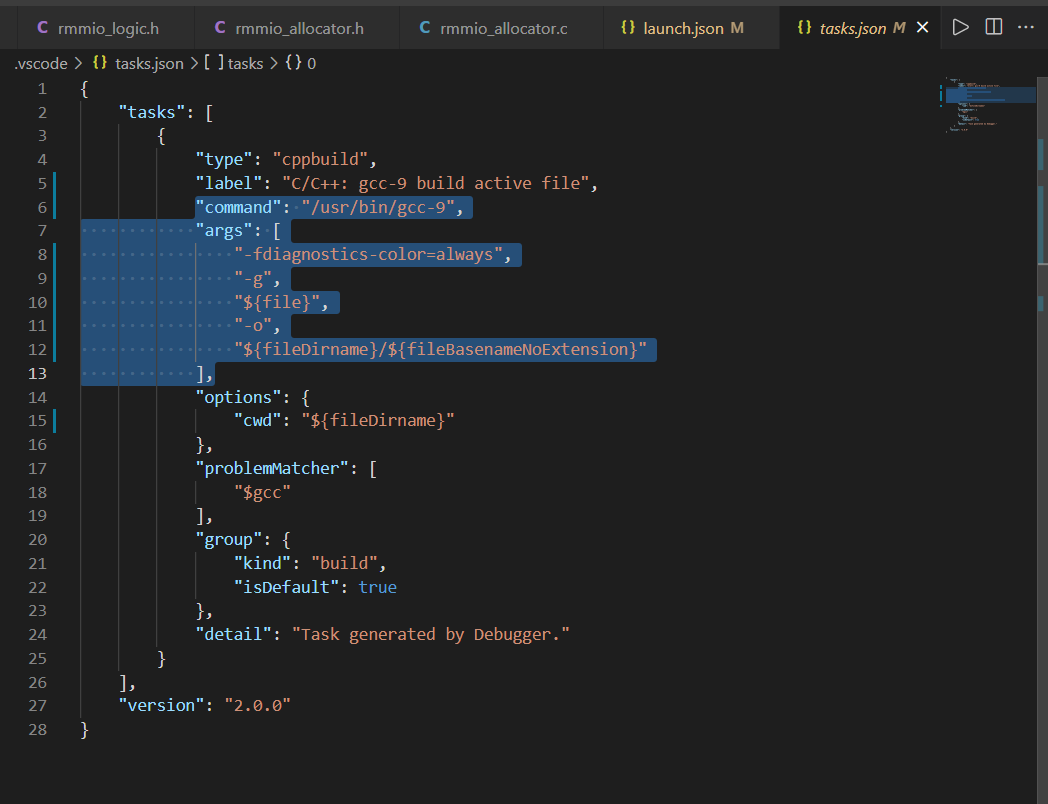Screen dimensions: 1048x804
Task: Click the curly braces icon before breadcrumb 0
Action: (293, 63)
